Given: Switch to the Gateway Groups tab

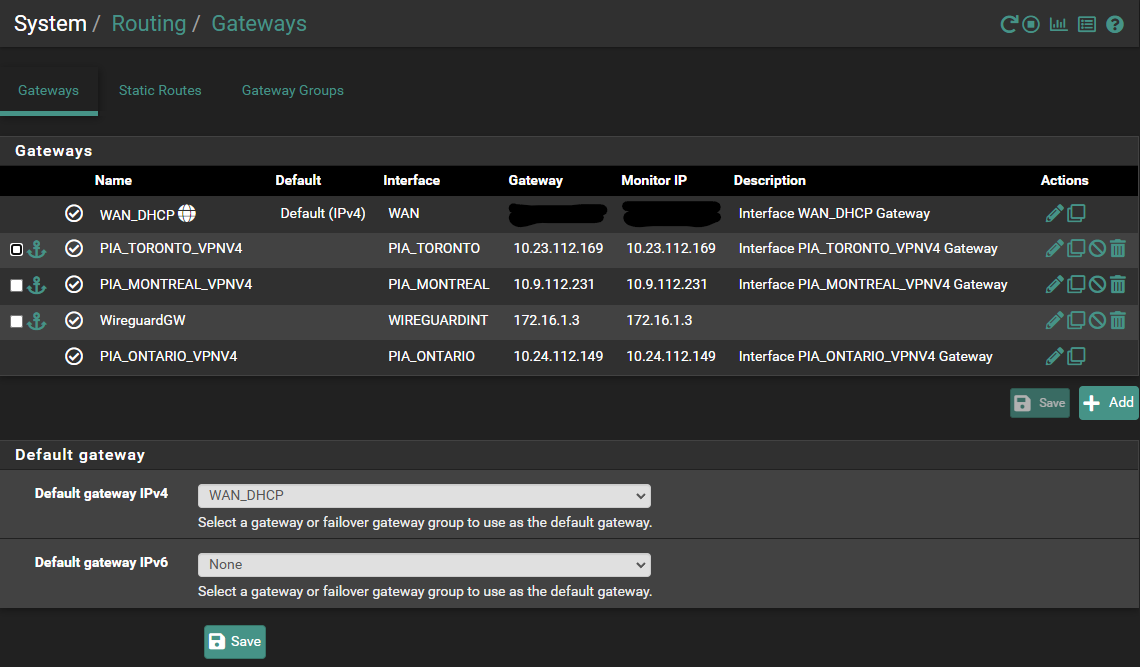Looking at the screenshot, I should 293,90.
